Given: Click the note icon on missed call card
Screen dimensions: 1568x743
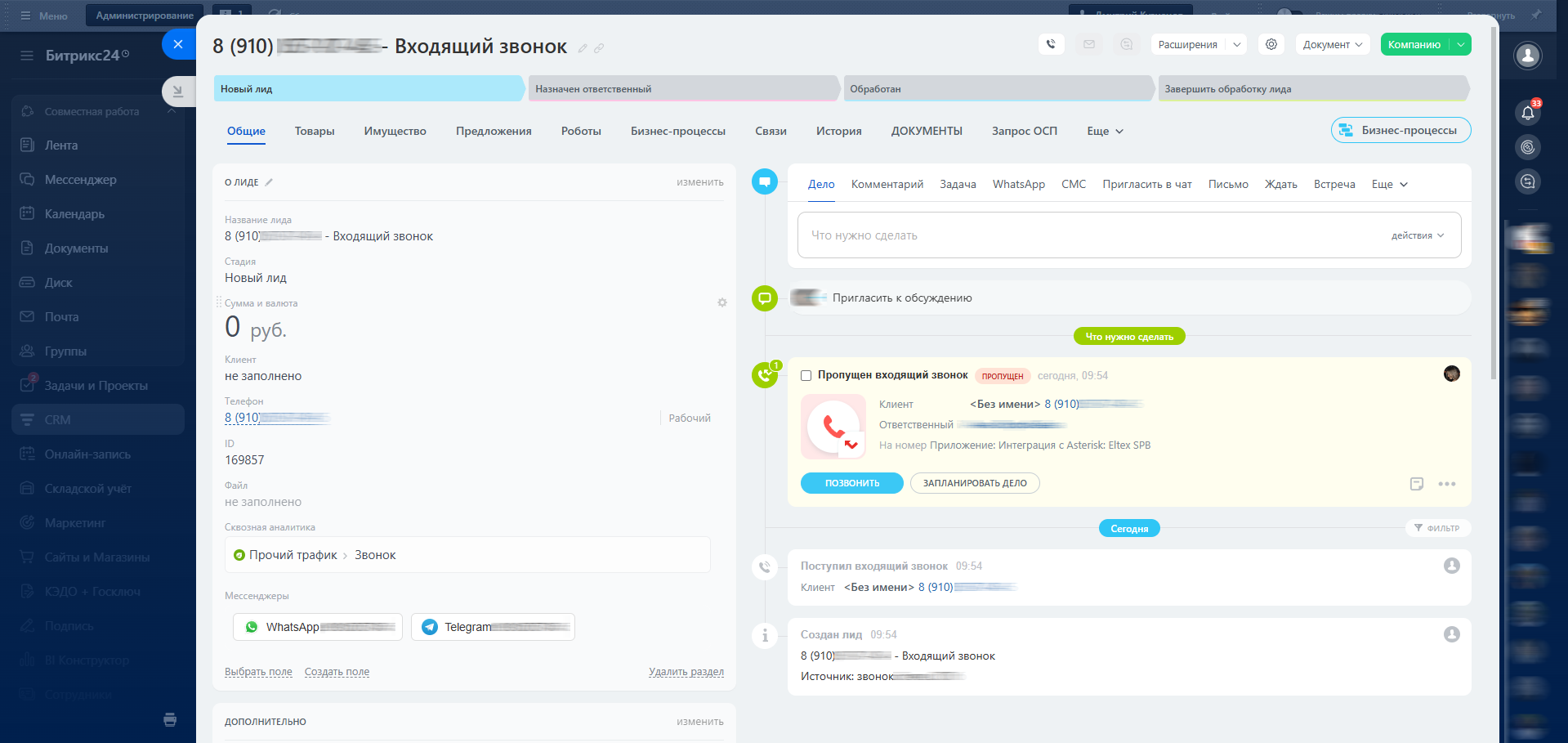Looking at the screenshot, I should click(1417, 484).
